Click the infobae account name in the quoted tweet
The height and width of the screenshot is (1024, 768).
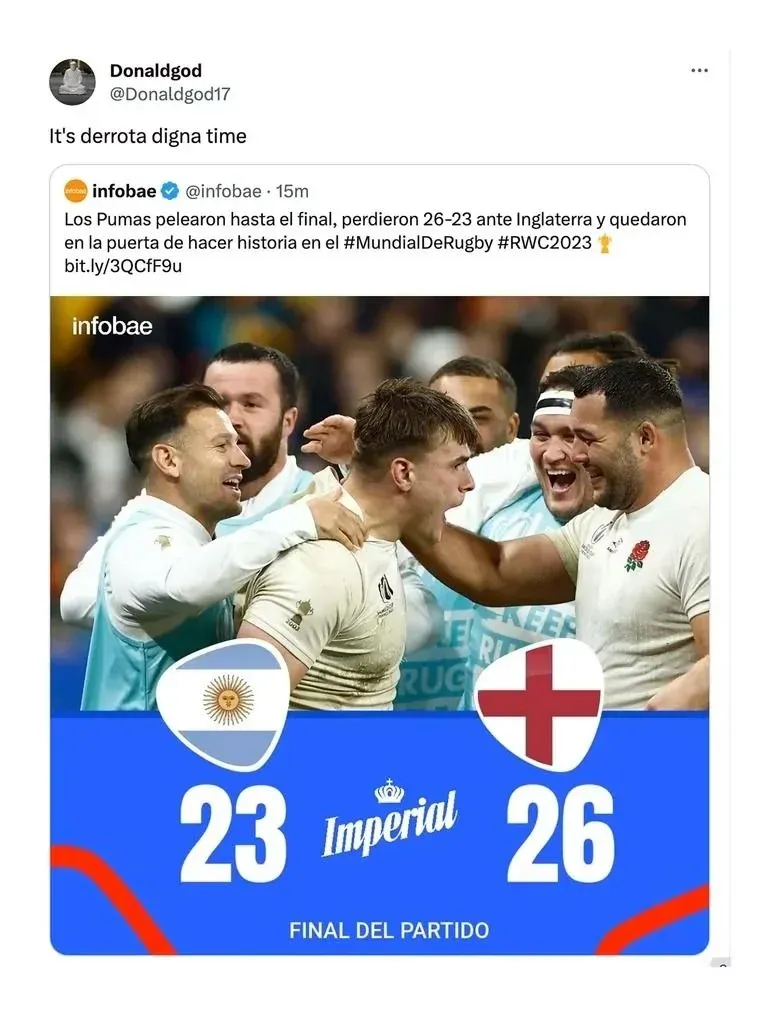tap(124, 192)
